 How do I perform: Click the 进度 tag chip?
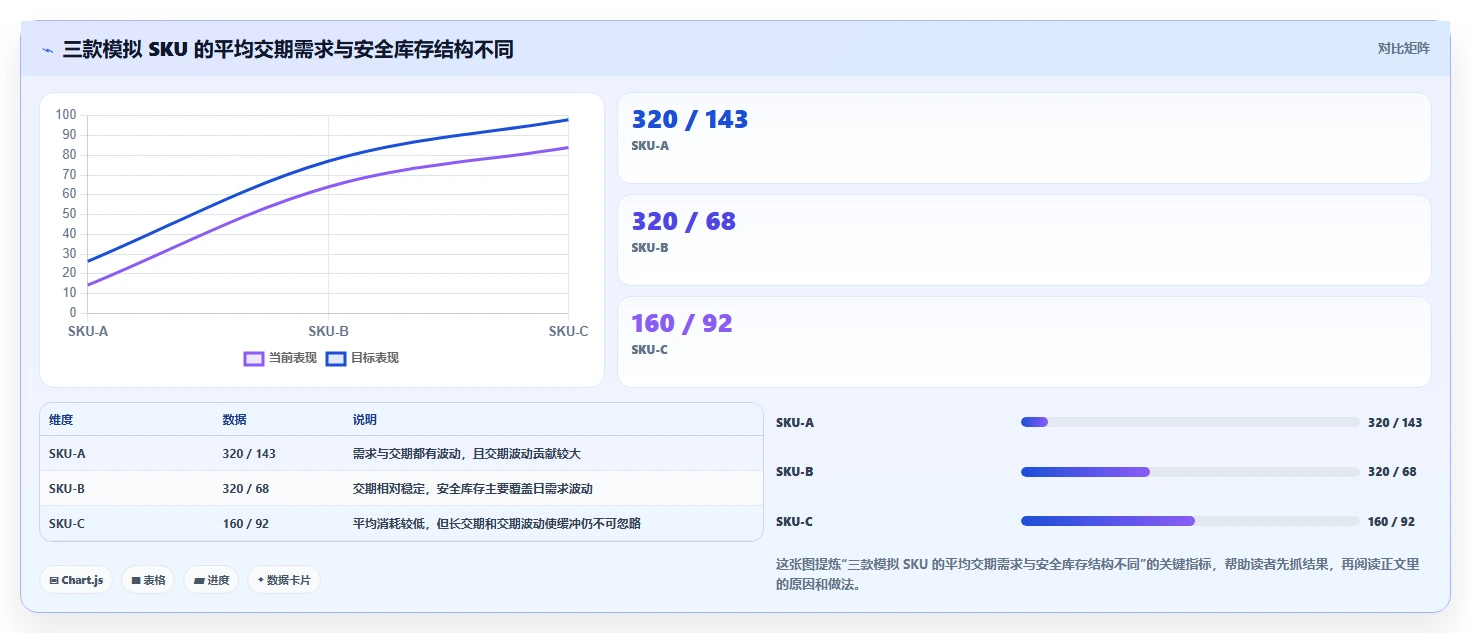coord(211,580)
